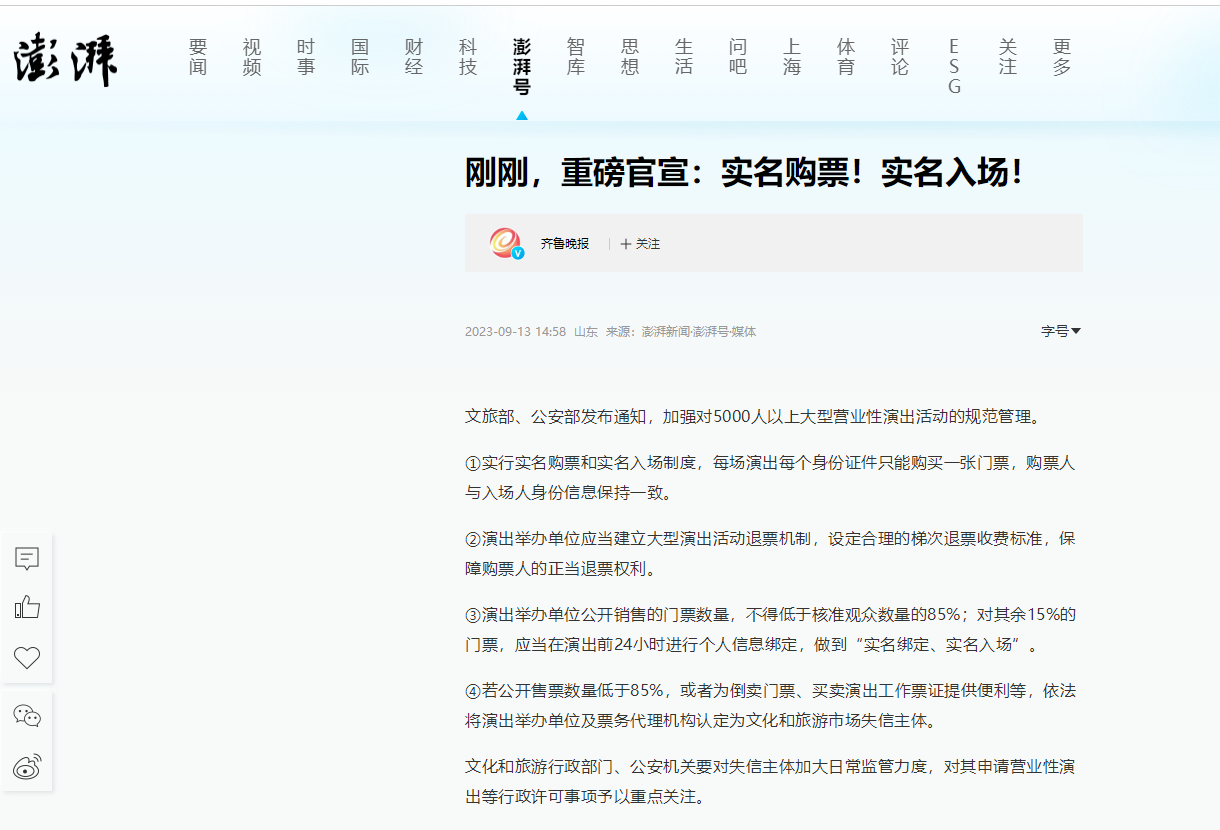Image resolution: width=1220 pixels, height=830 pixels.
Task: Click the 澎湃 logo in the header
Action: [x=65, y=59]
